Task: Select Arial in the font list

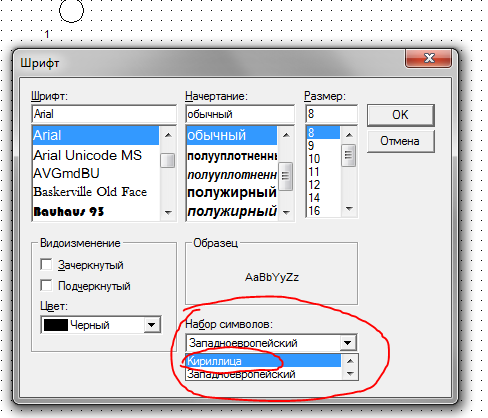Action: click(x=96, y=135)
